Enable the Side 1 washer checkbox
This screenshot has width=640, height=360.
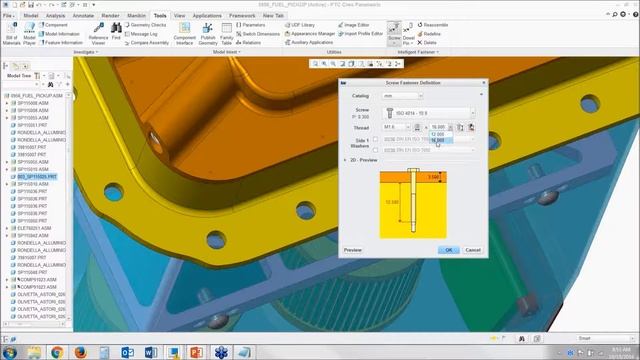pyautogui.click(x=376, y=140)
